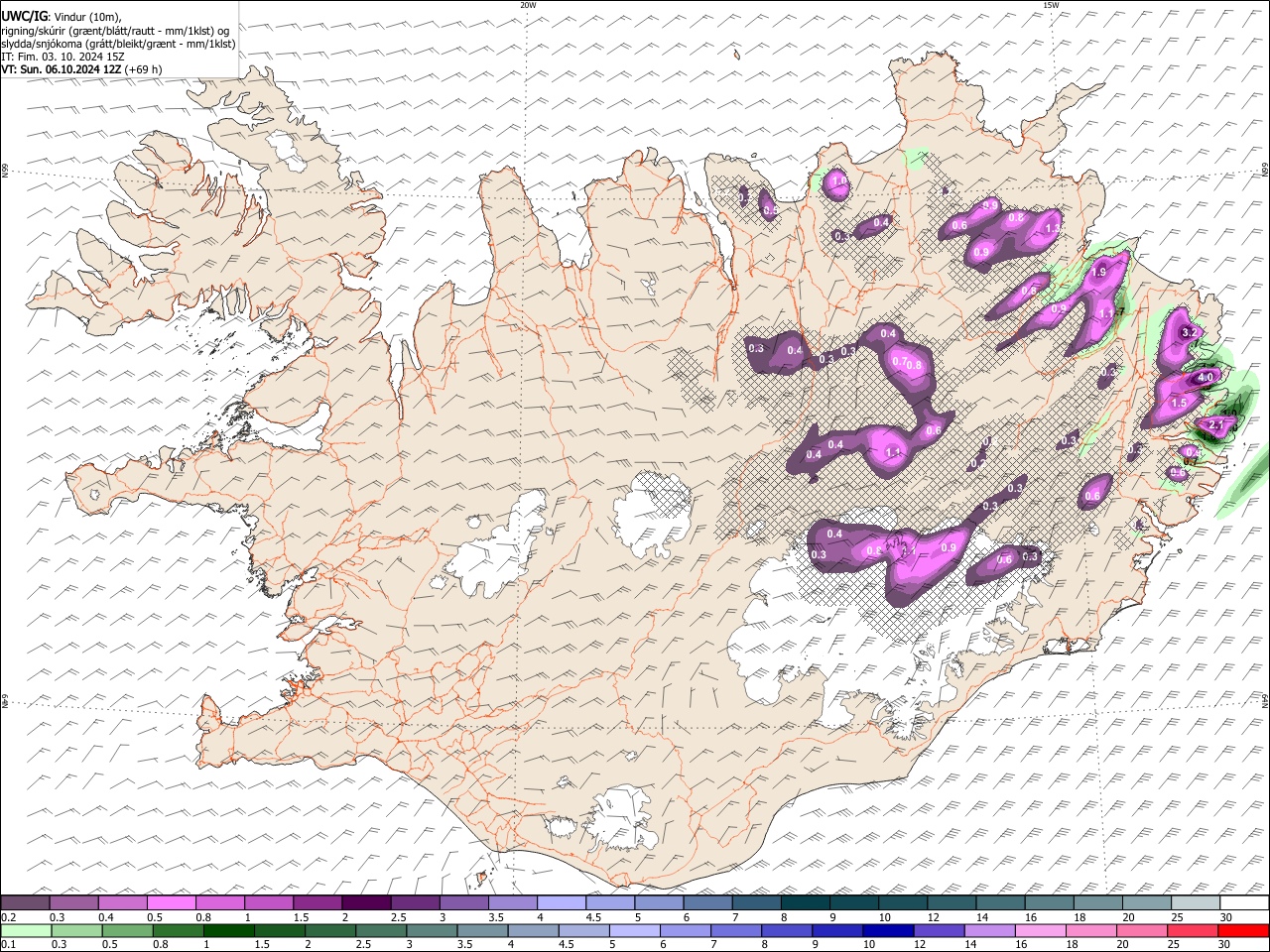1270x952 pixels.
Task: Click the light lavender legend swatch labeled 4
Action: [562, 902]
